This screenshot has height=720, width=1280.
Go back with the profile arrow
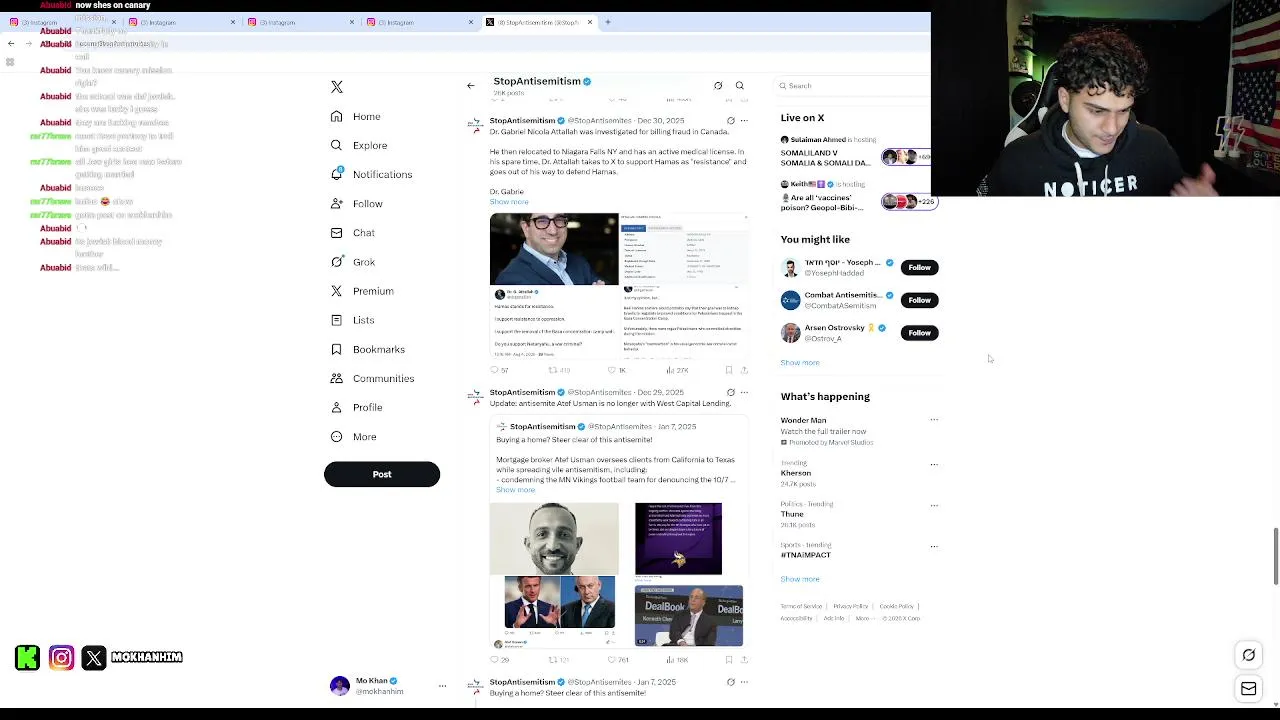[471, 86]
